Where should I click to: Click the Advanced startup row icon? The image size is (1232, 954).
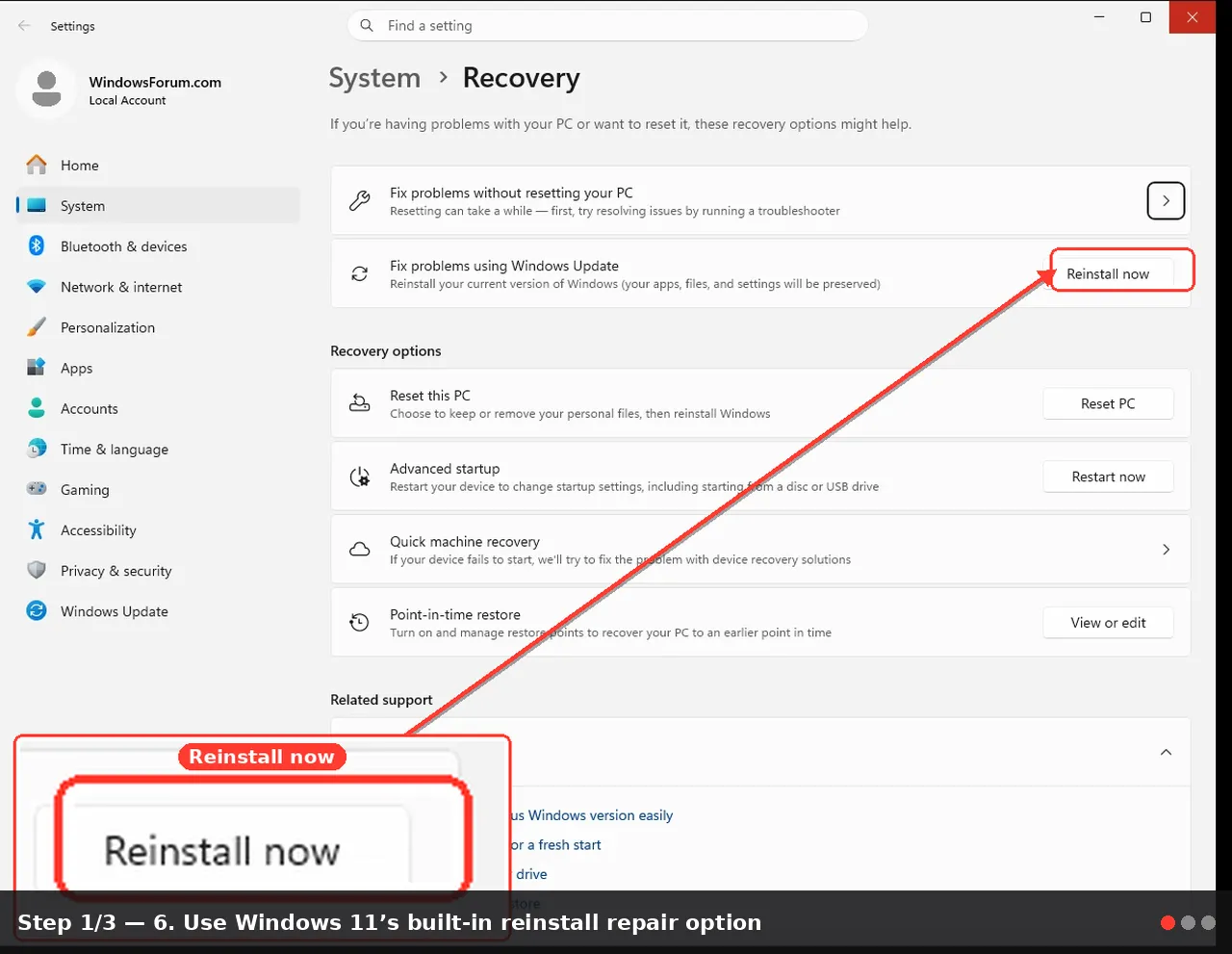point(360,477)
